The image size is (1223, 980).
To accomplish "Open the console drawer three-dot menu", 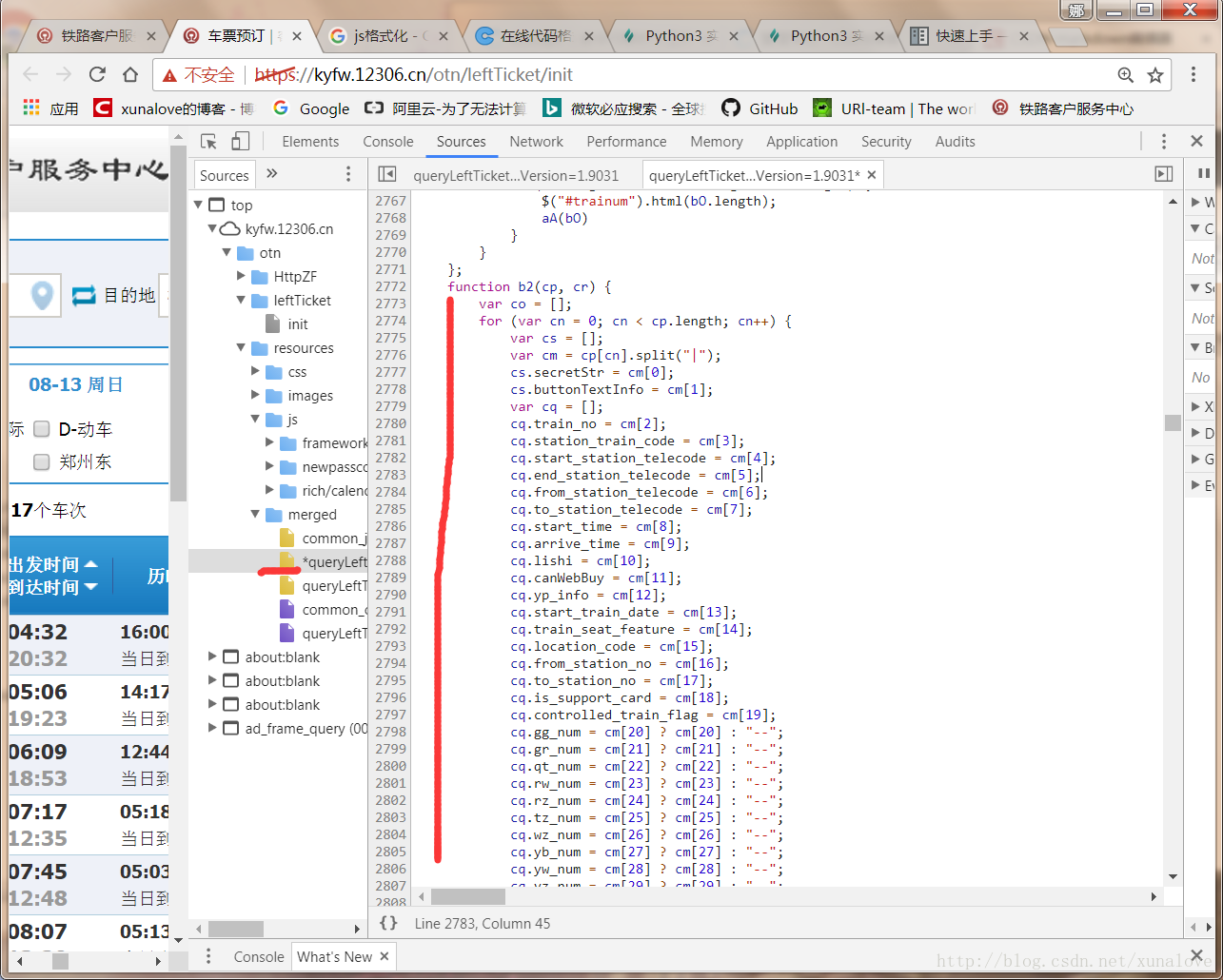I will [208, 956].
